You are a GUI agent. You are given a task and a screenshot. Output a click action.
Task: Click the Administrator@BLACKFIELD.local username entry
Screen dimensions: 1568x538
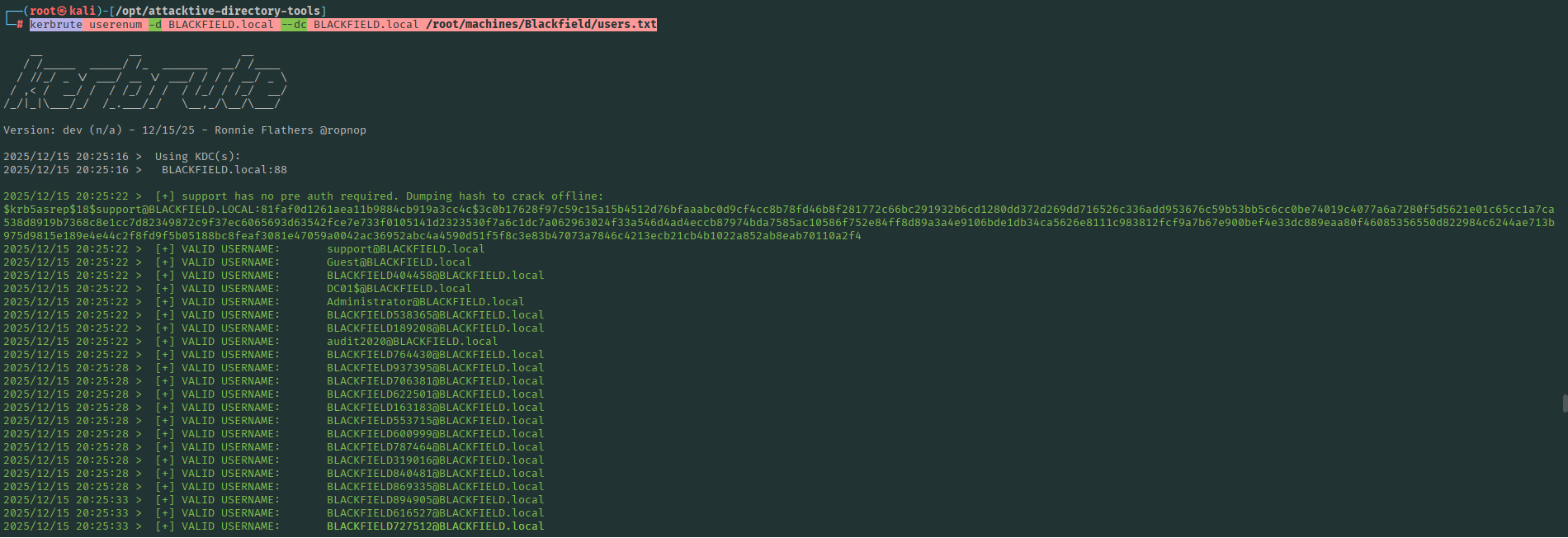tap(425, 302)
